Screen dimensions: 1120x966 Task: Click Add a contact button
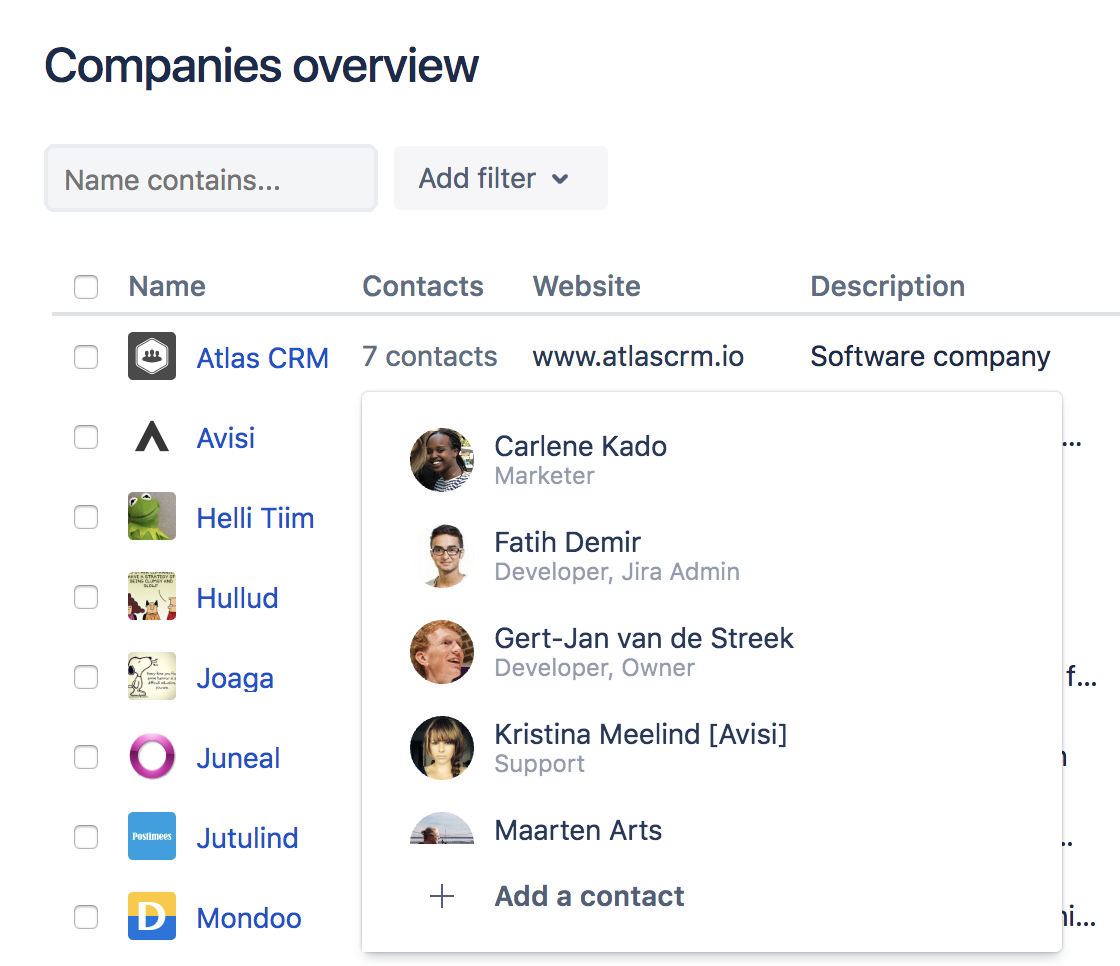pos(589,896)
